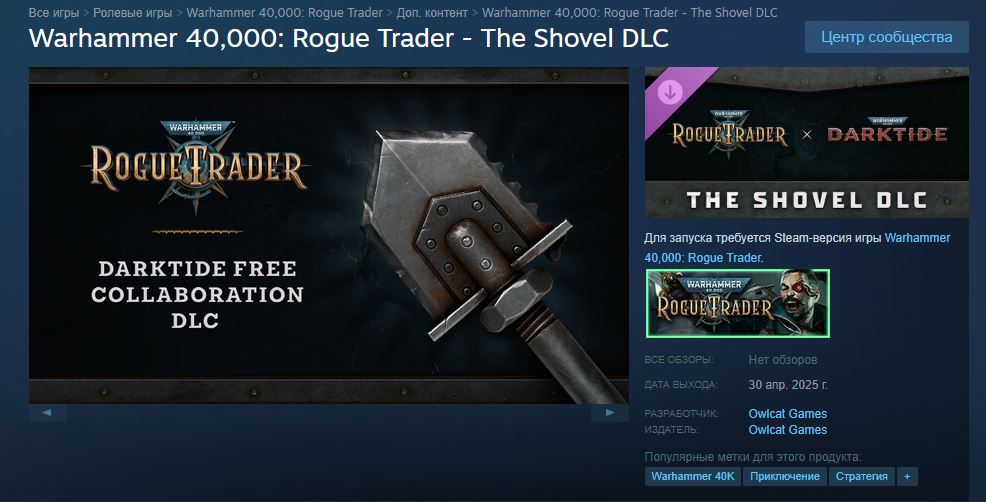
Task: Click the main shovel screenshot
Action: click(329, 235)
